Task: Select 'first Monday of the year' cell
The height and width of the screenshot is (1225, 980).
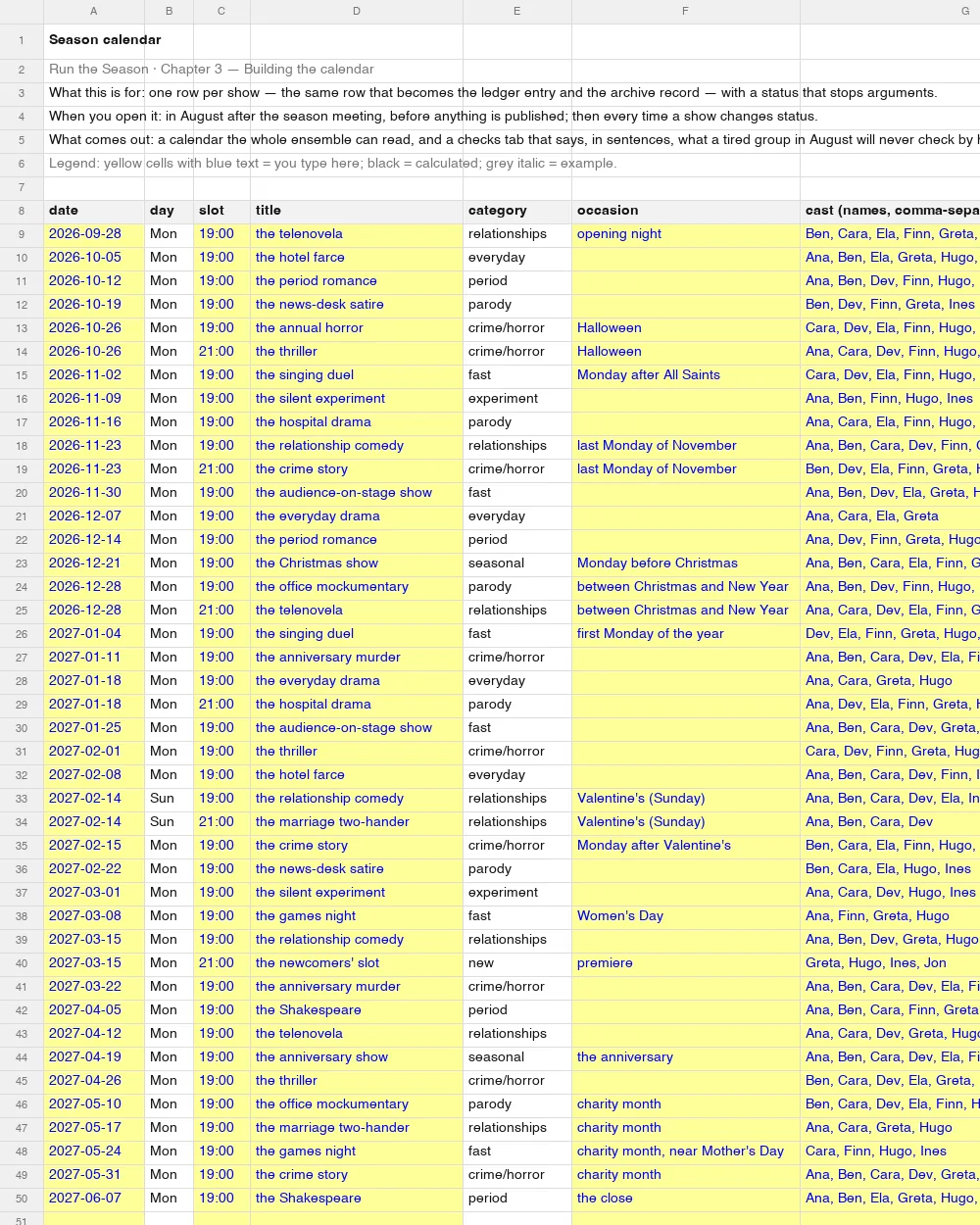Action: (685, 634)
